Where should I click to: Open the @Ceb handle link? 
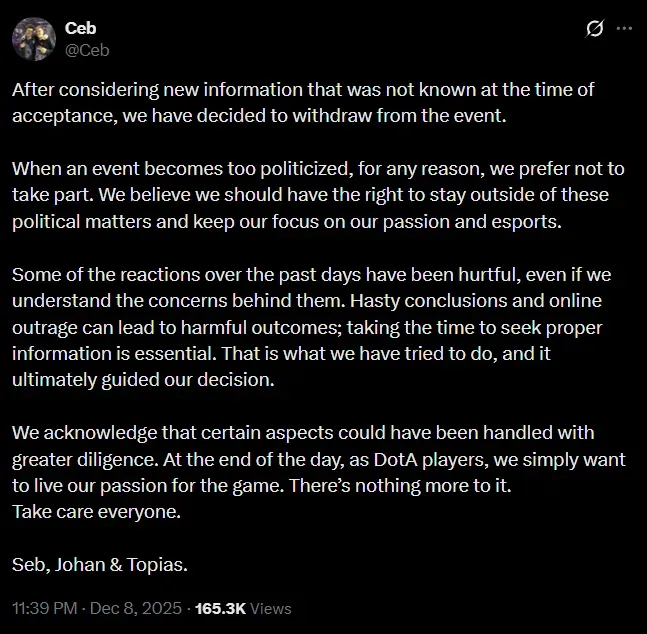(86, 48)
